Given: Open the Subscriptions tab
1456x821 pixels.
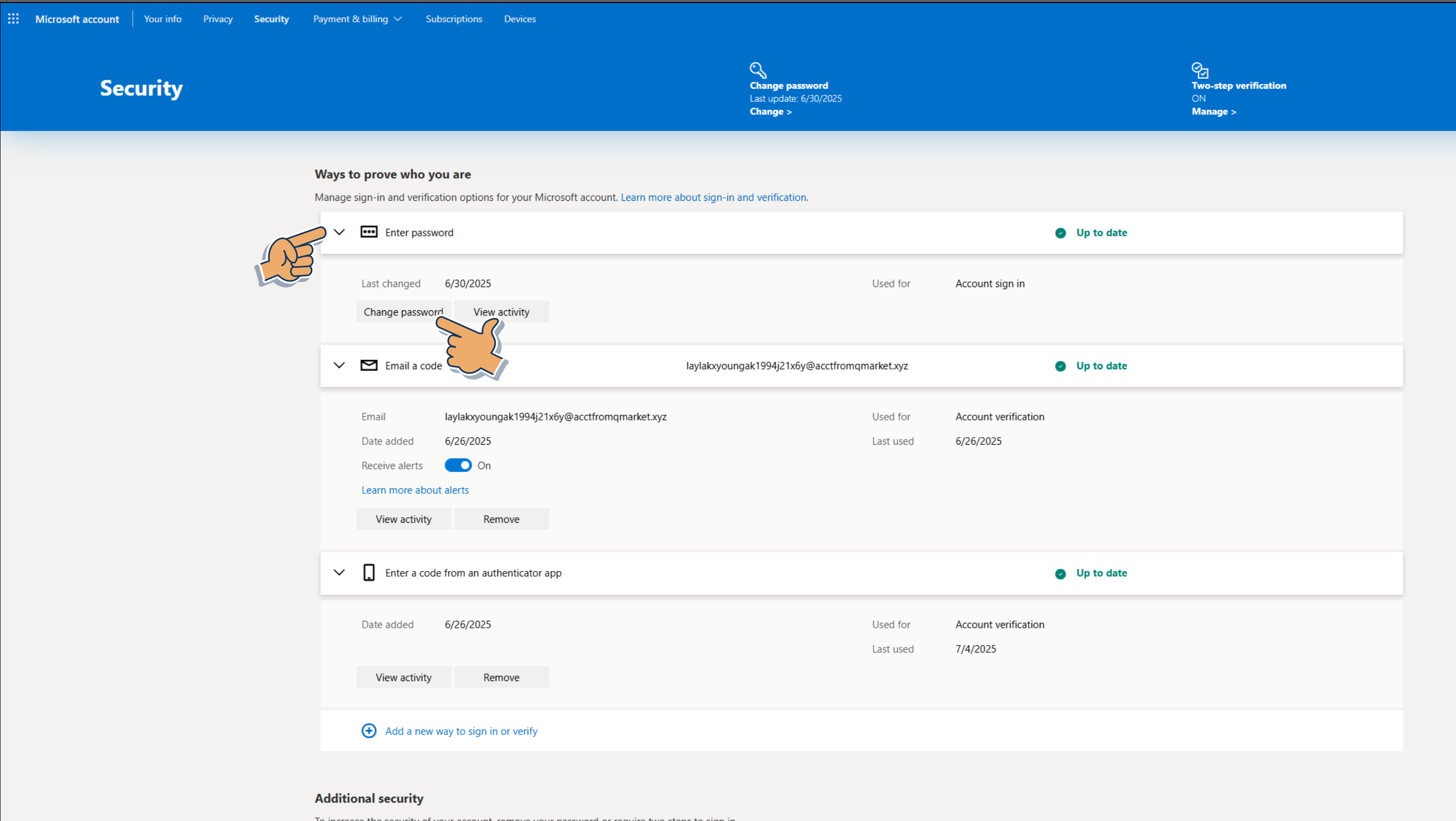Looking at the screenshot, I should [454, 19].
